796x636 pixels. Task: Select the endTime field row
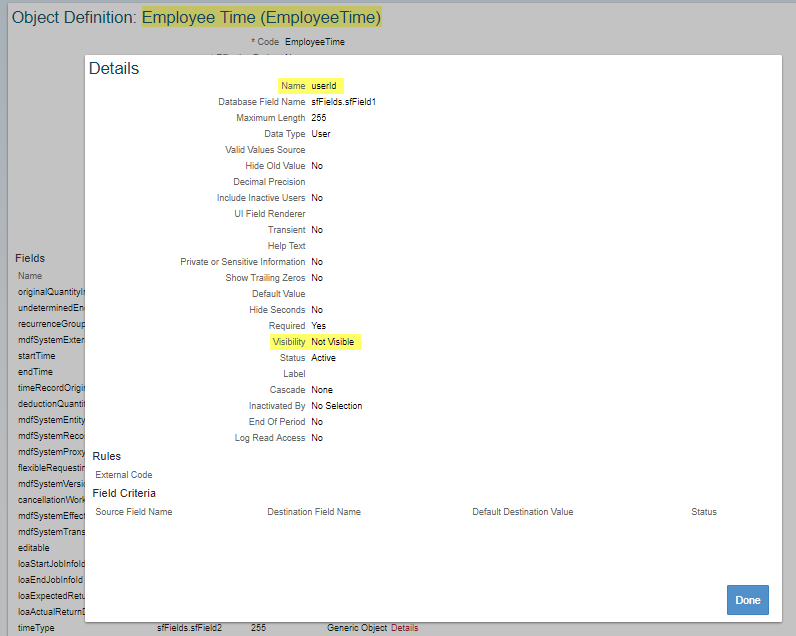pos(35,372)
